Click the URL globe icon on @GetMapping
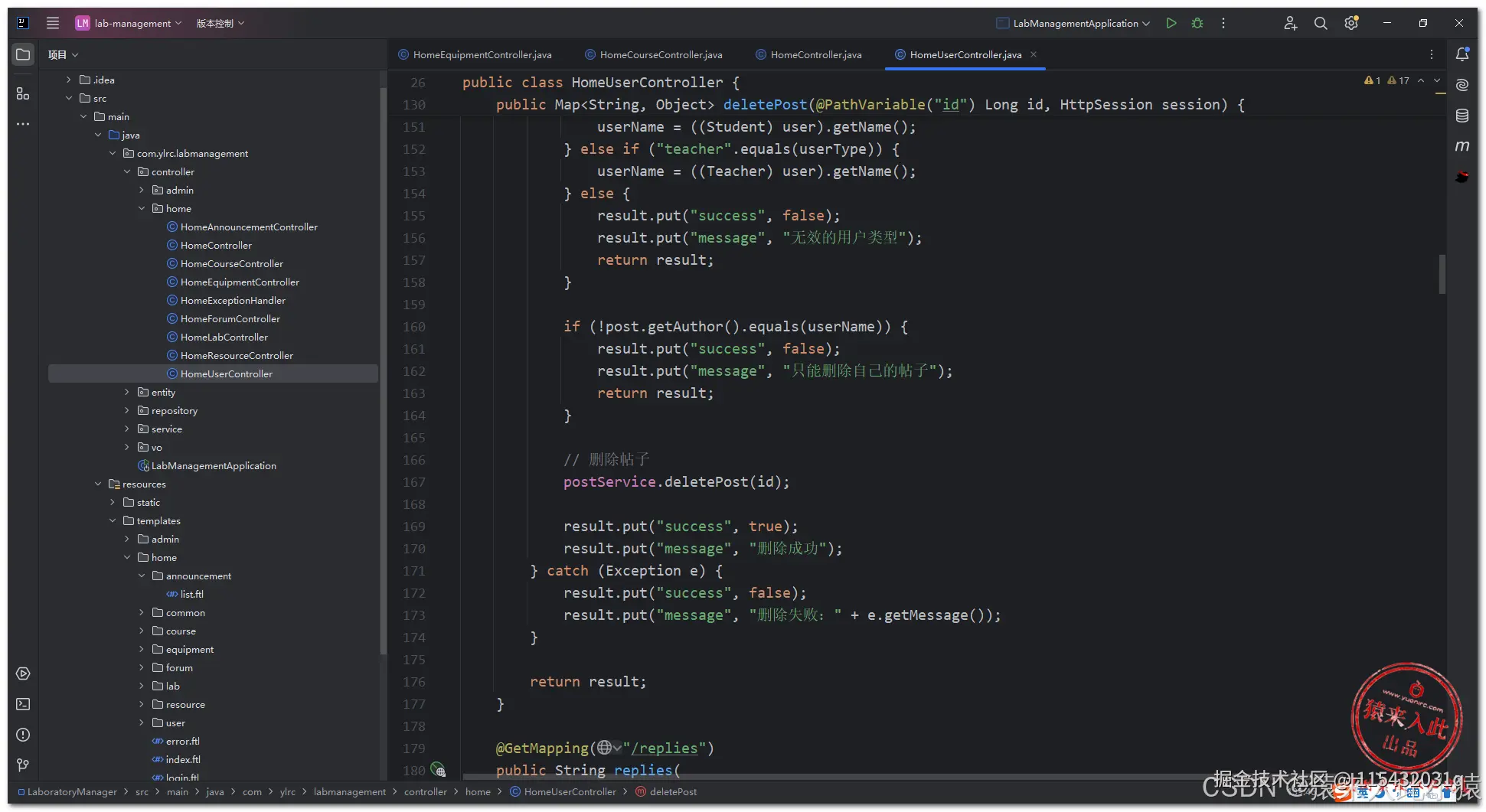The width and height of the screenshot is (1486, 812). click(x=605, y=748)
